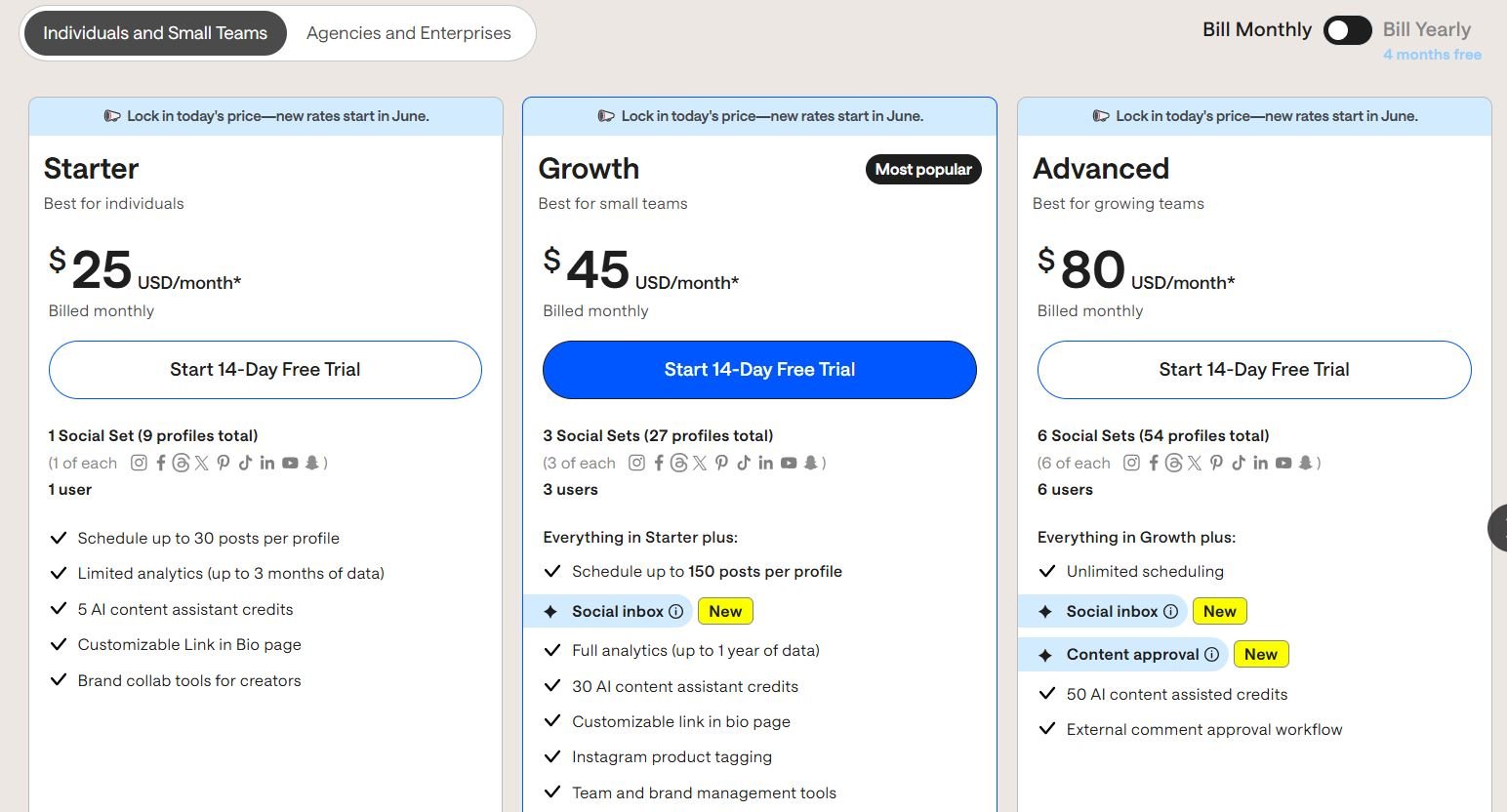
Task: Click the Threads icon in Starter plan
Action: 181,463
